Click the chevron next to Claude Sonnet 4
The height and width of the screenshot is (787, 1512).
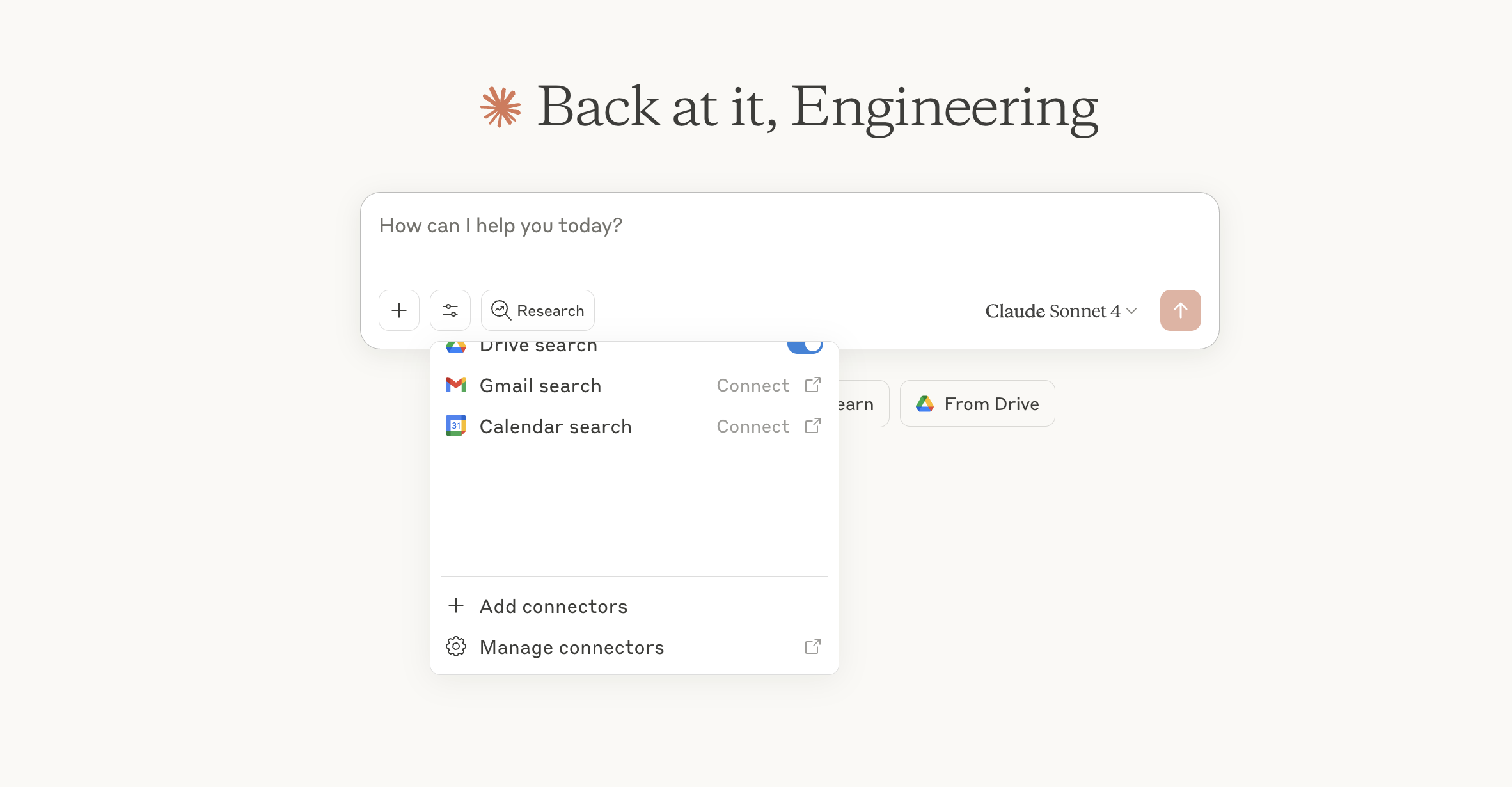1131,311
